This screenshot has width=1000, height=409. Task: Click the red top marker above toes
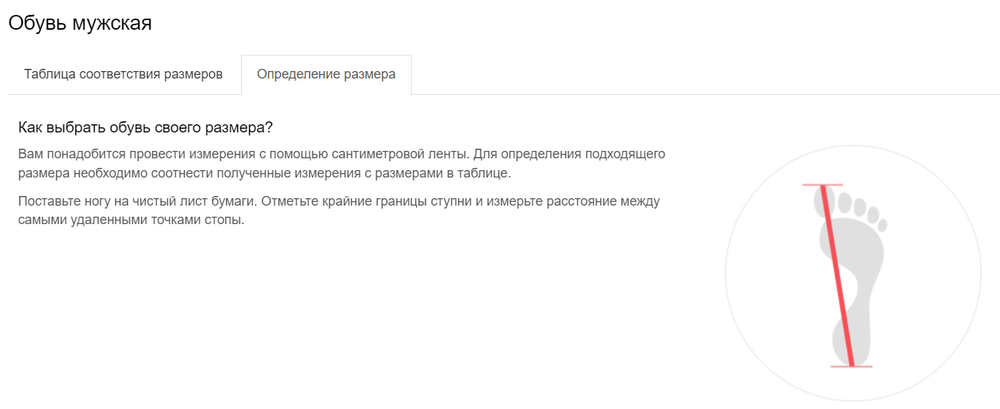point(823,185)
